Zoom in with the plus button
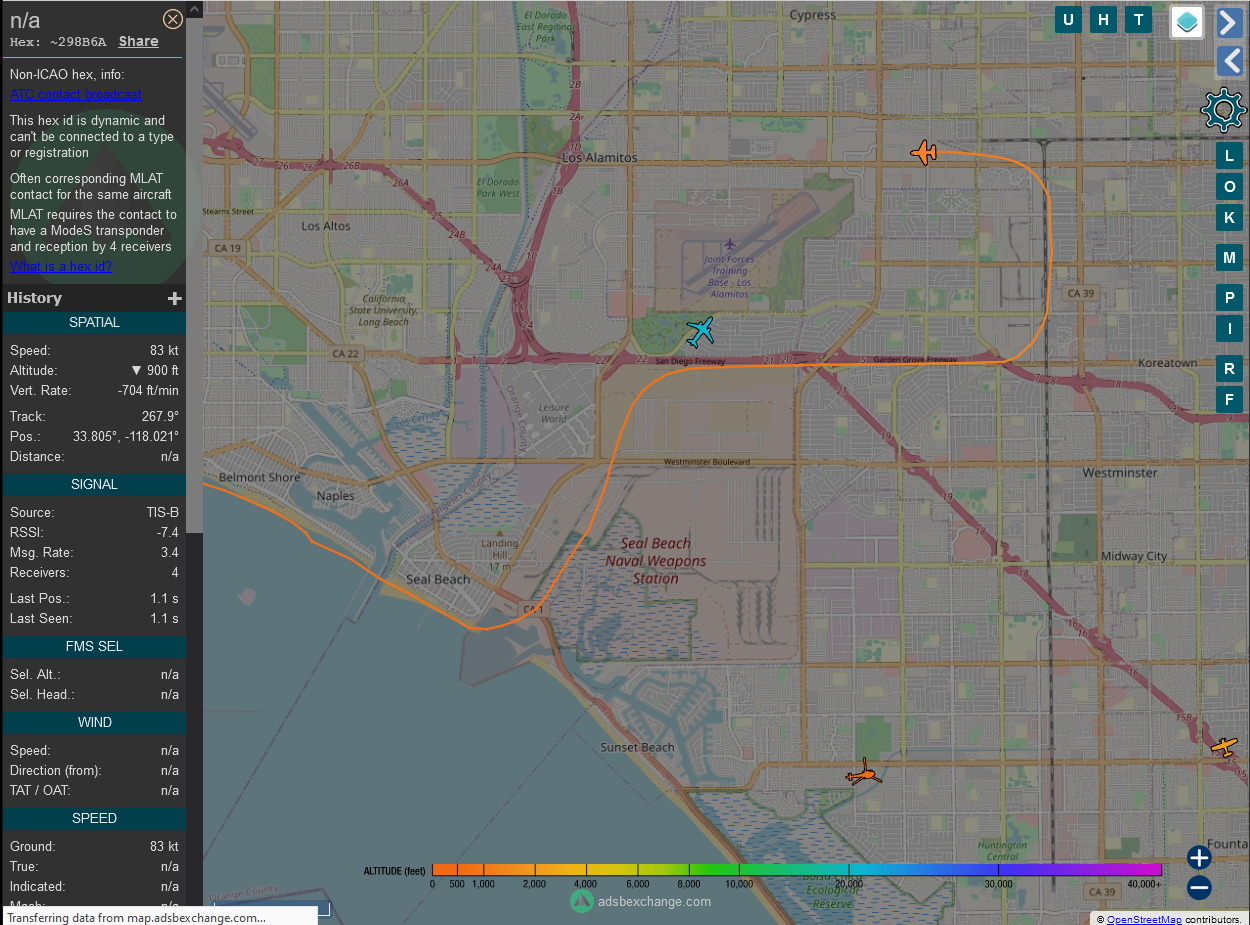The height and width of the screenshot is (925, 1250). point(1199,857)
